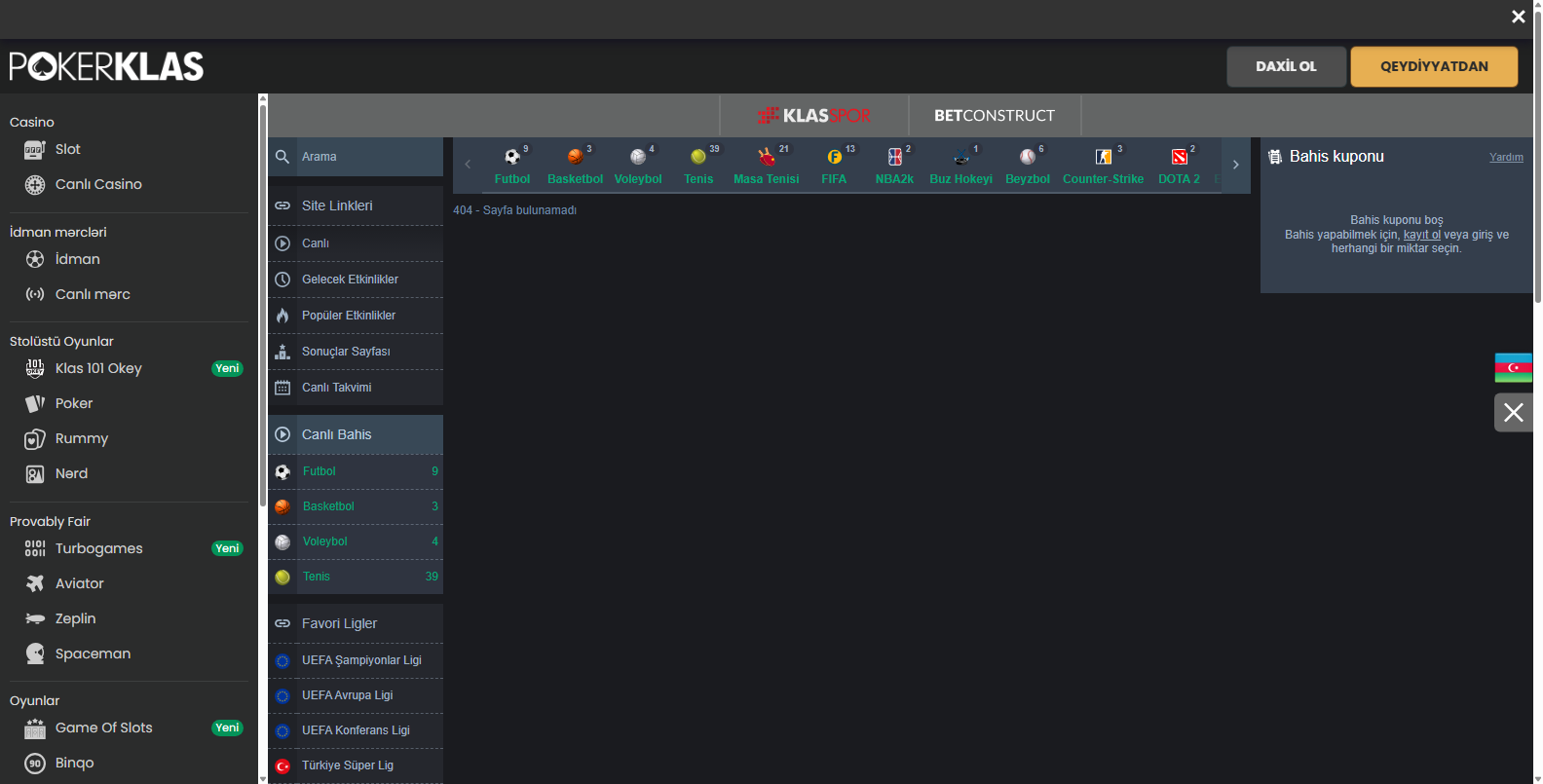Open Gelecek Etkinlikler link

(x=356, y=280)
